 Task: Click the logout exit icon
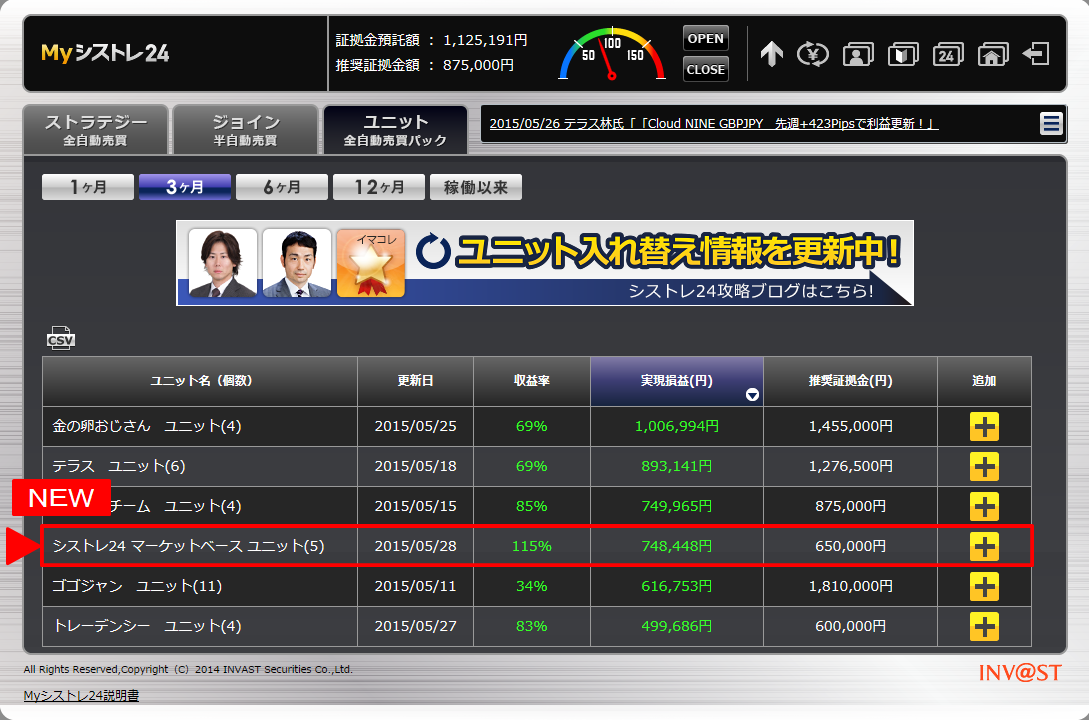click(x=1036, y=53)
